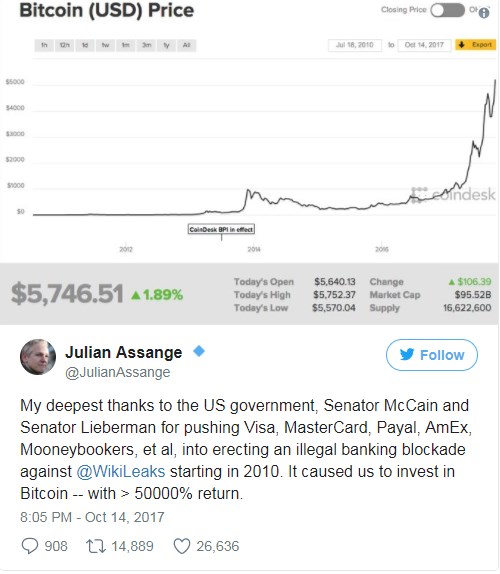The image size is (500, 574).
Task: Open the end date field Oct 14, 2017
Action: click(x=424, y=45)
